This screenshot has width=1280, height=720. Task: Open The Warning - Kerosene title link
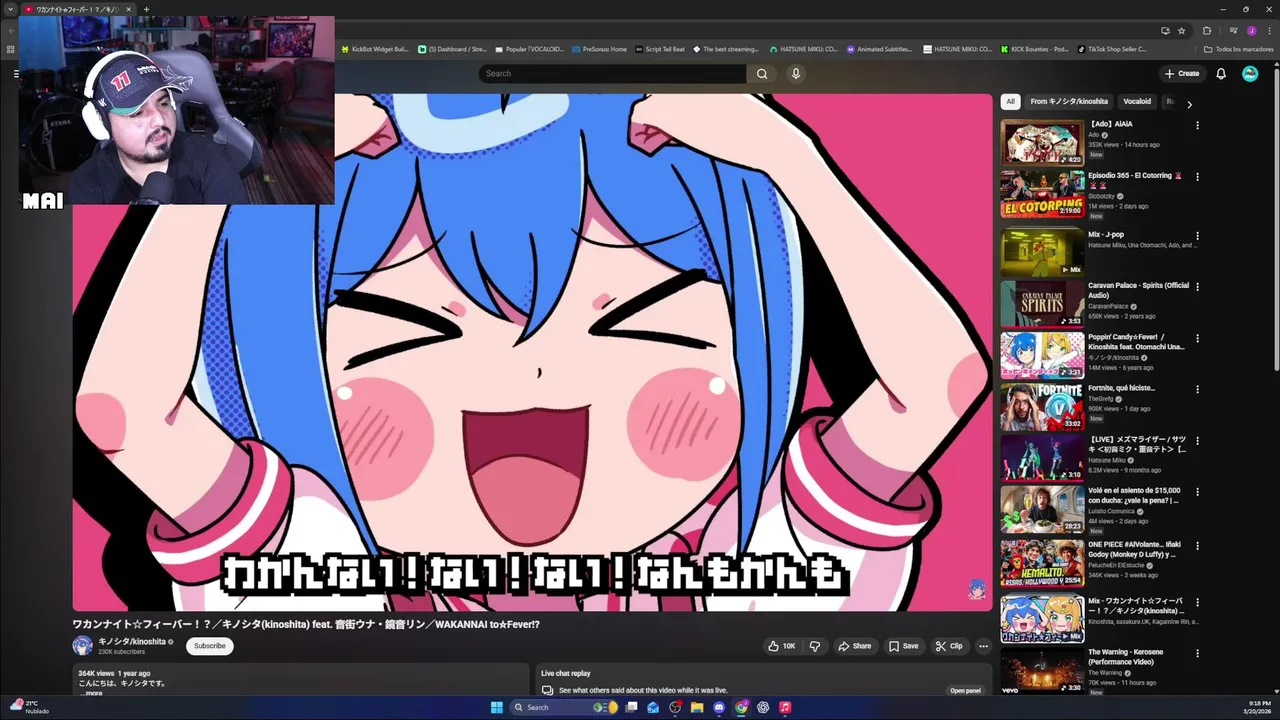[x=1126, y=657]
